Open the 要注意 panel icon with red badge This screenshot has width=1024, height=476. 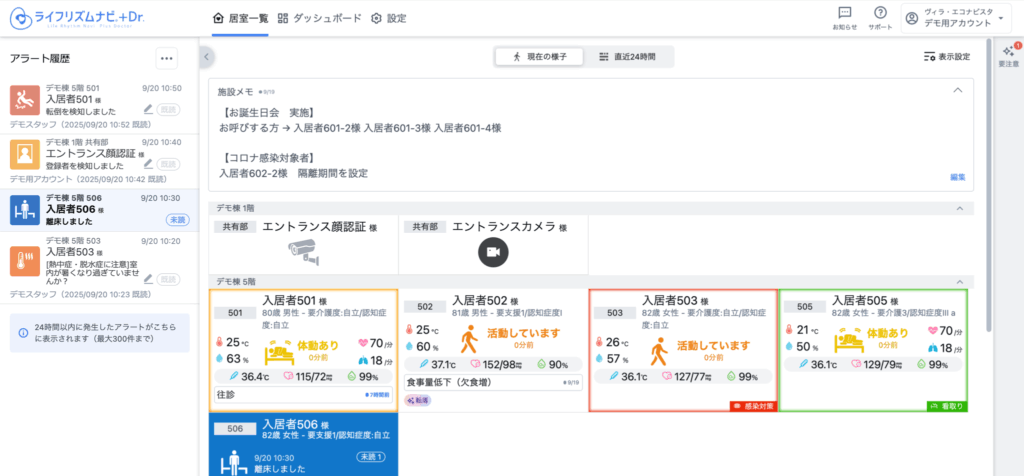coord(1008,52)
